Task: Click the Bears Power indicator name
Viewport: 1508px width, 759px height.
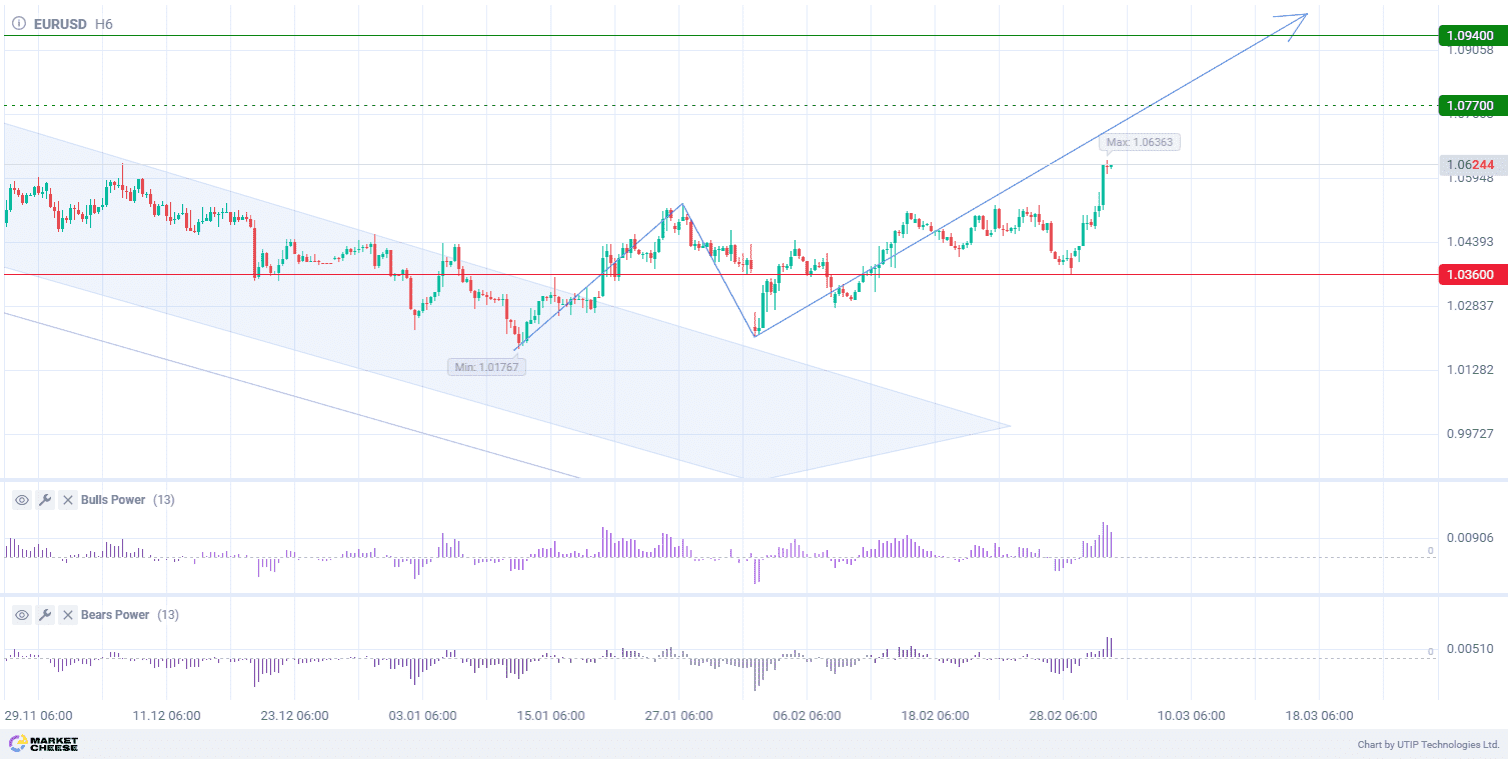Action: pyautogui.click(x=115, y=615)
